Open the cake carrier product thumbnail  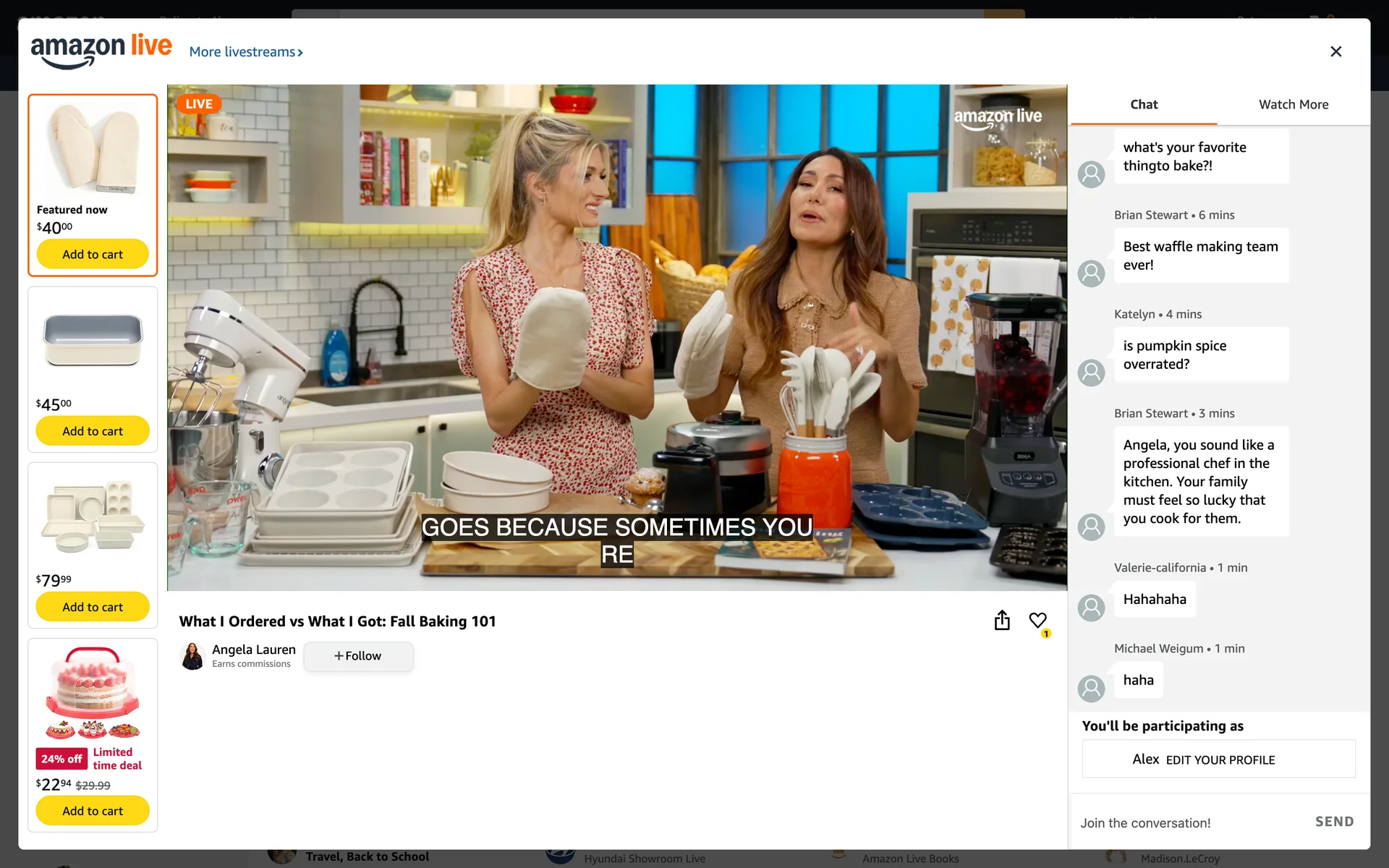93,692
